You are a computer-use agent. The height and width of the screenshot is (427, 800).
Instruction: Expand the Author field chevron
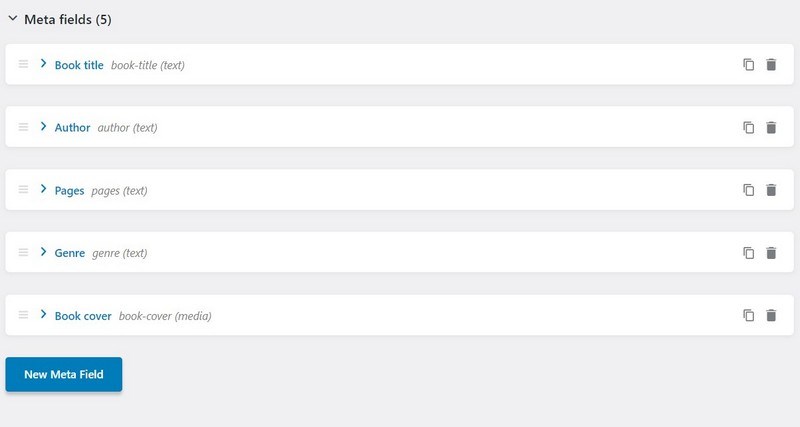43,126
